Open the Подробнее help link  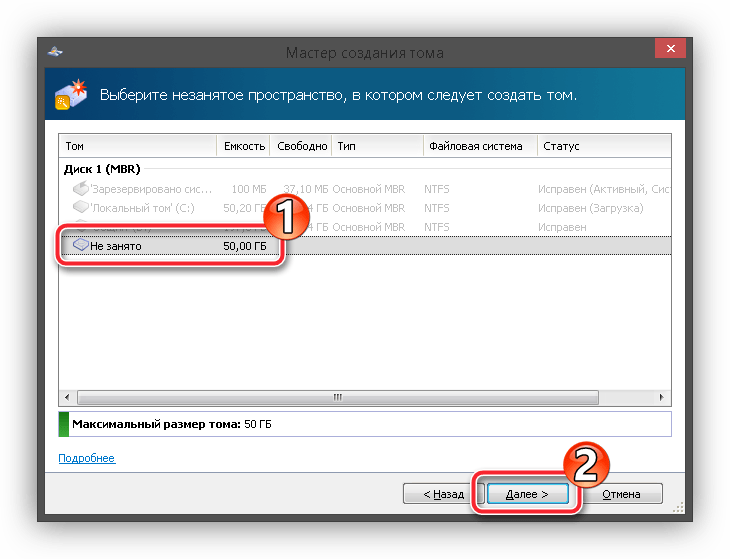pos(87,458)
